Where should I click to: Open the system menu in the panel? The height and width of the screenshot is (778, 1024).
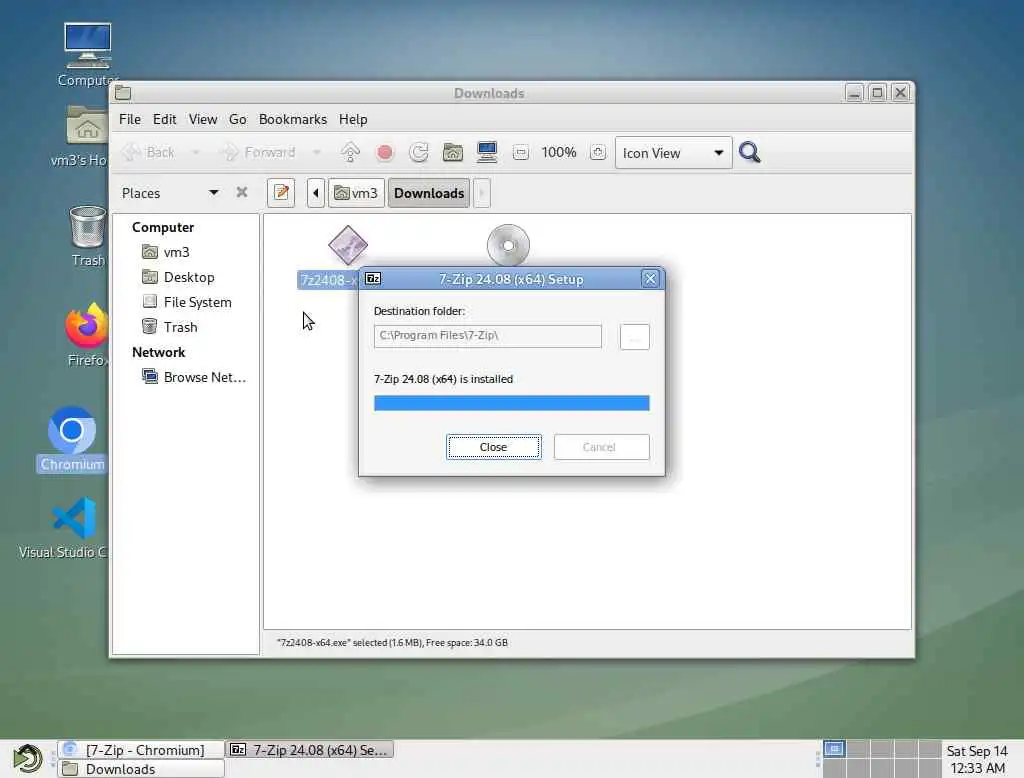tap(27, 759)
